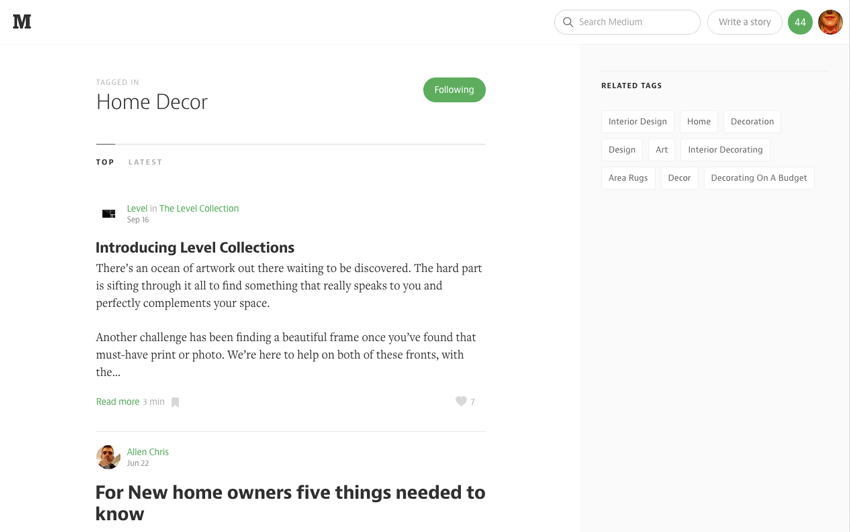Image resolution: width=850 pixels, height=532 pixels.
Task: Click Read more link
Action: [x=118, y=402]
